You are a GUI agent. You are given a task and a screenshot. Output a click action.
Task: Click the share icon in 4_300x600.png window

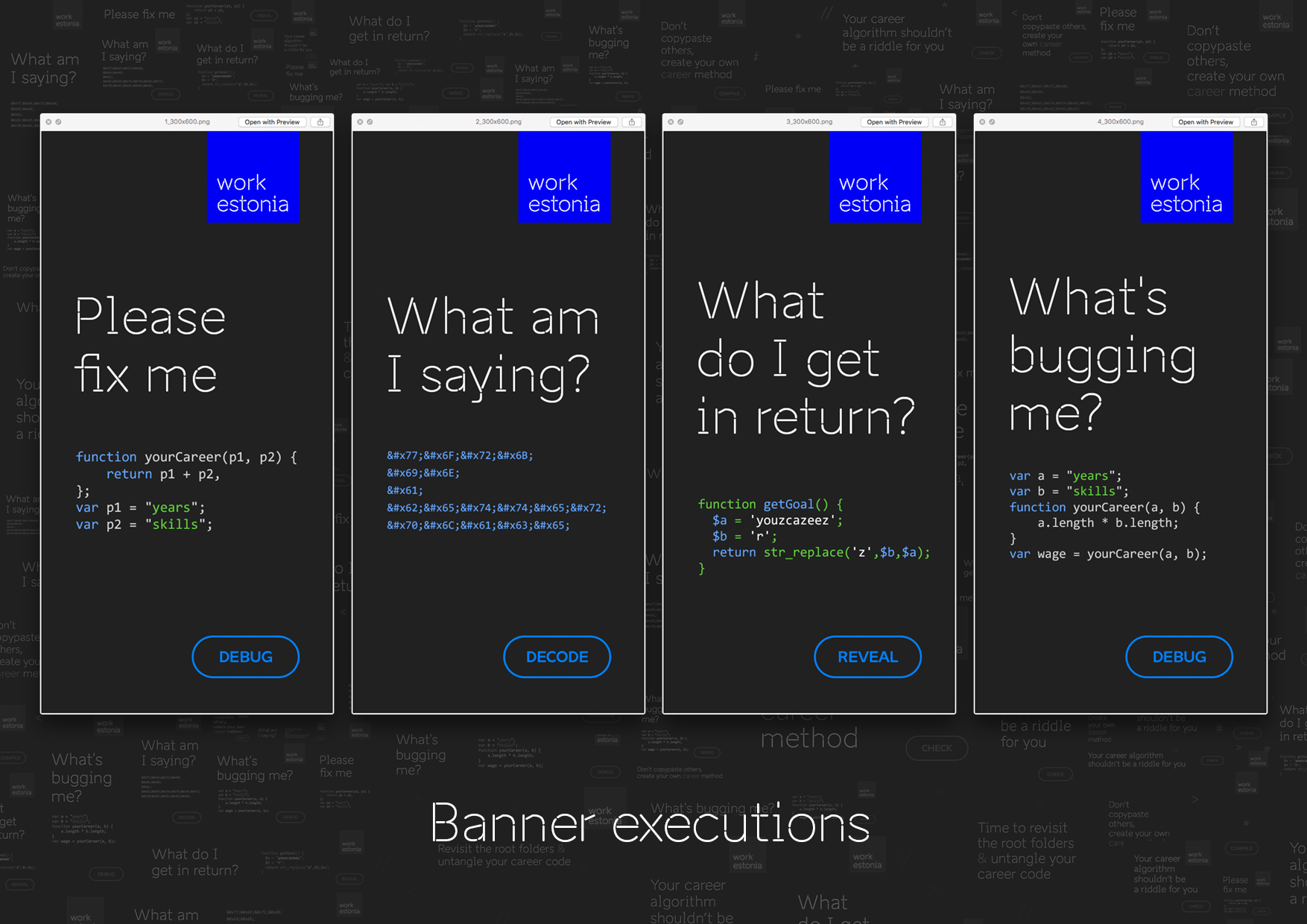pyautogui.click(x=1254, y=122)
